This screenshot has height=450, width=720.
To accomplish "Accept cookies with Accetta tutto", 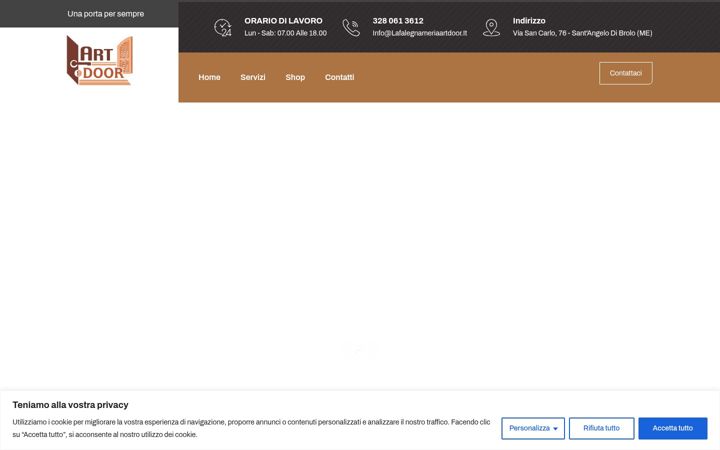I will click(x=673, y=428).
